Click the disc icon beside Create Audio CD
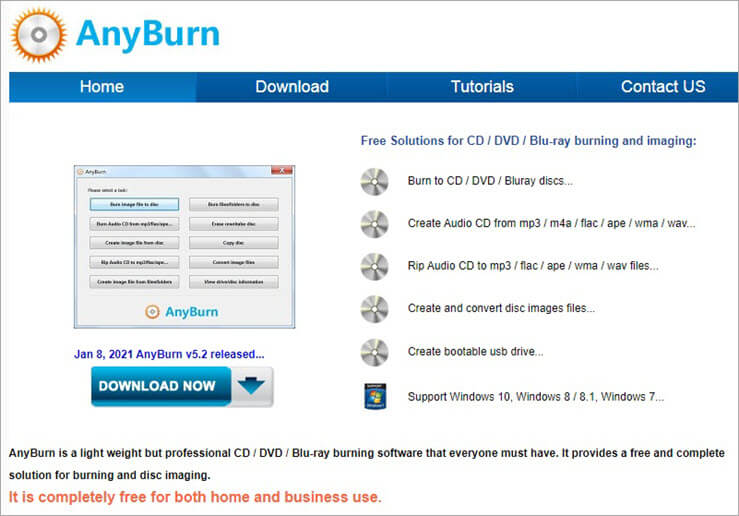The image size is (739, 516). (375, 224)
